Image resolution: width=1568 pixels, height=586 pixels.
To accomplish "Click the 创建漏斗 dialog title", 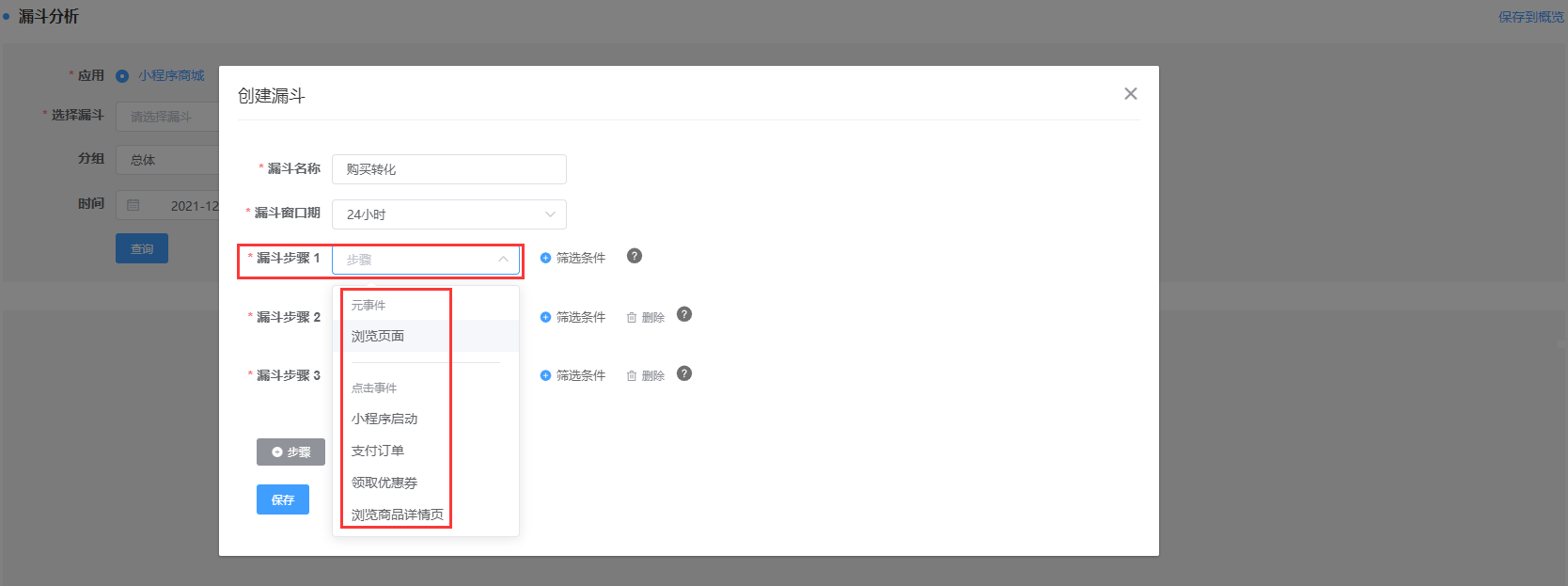I will pyautogui.click(x=272, y=96).
